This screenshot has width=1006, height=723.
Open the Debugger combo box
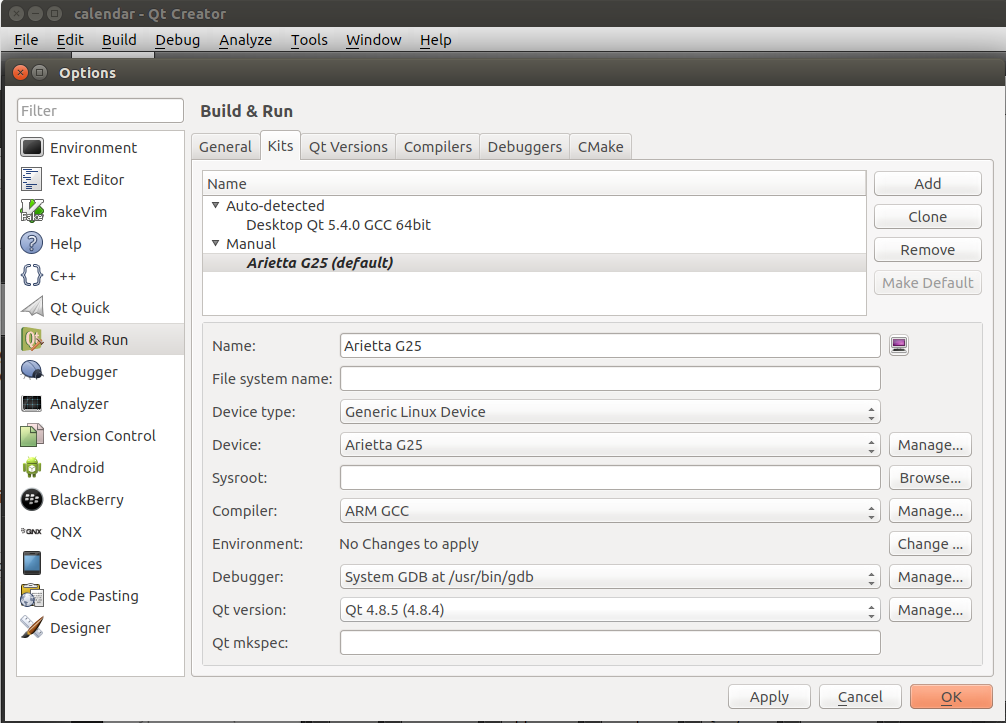[610, 577]
